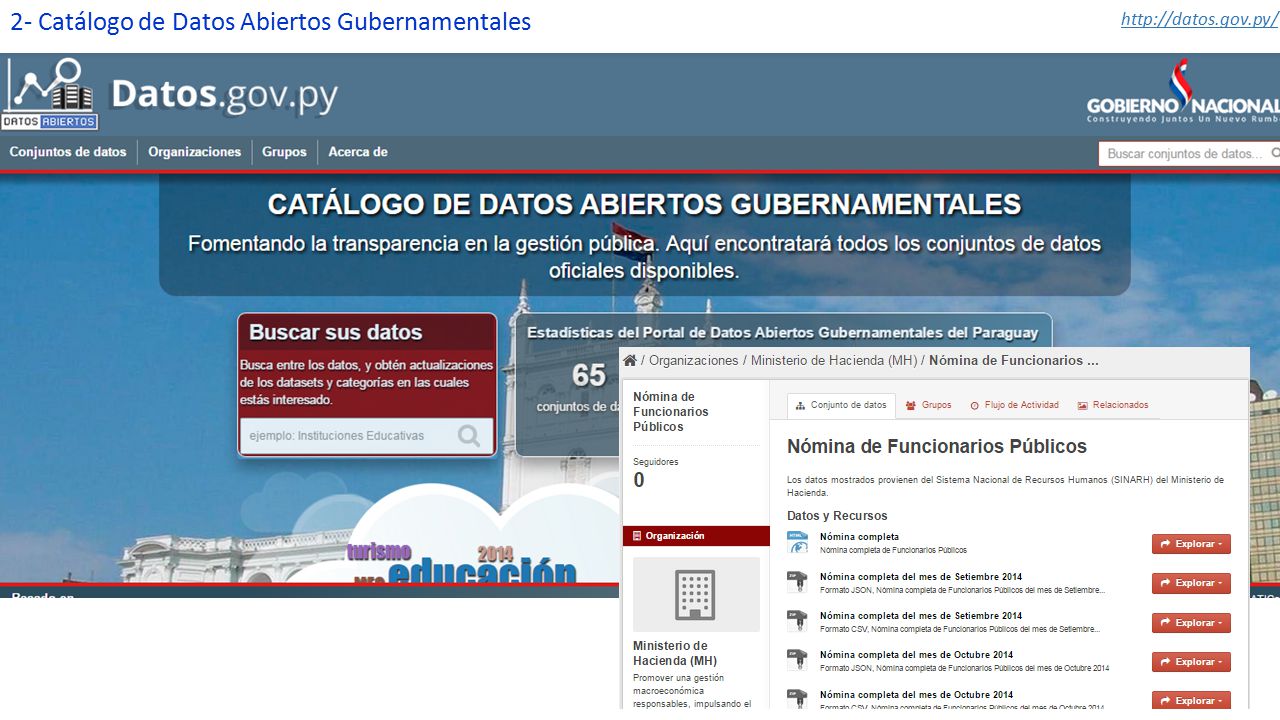Switch to the Flujo de Actividad tab
This screenshot has height=720, width=1280.
(x=1014, y=406)
